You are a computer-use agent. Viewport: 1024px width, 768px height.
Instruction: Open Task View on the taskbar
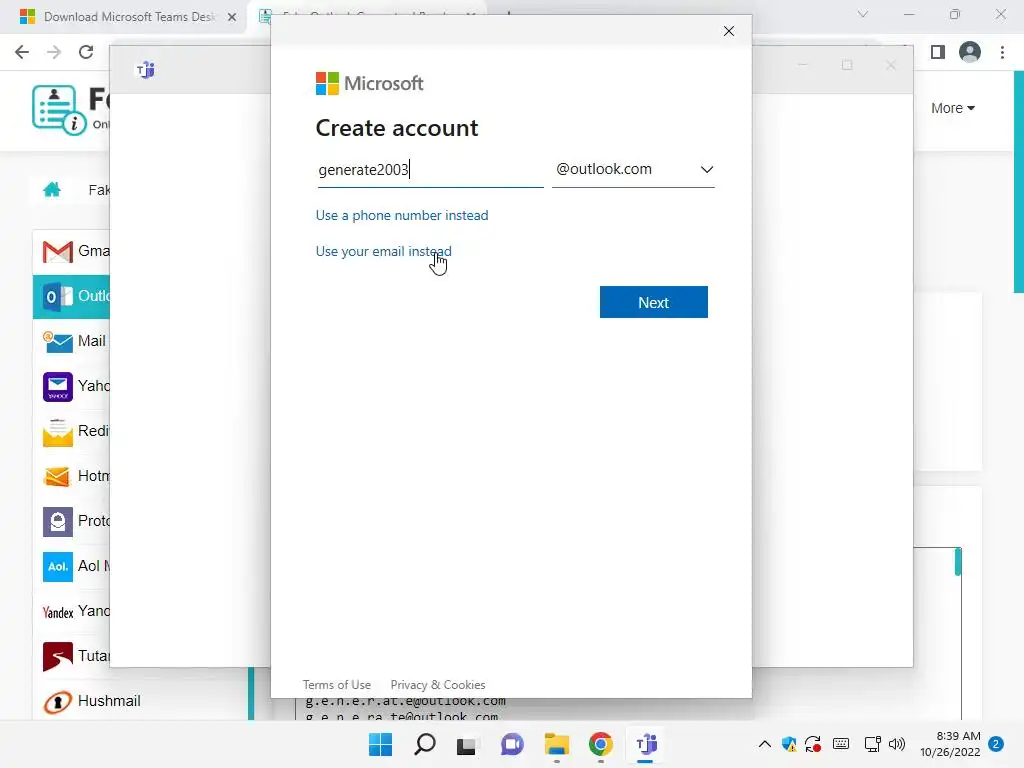pyautogui.click(x=466, y=744)
